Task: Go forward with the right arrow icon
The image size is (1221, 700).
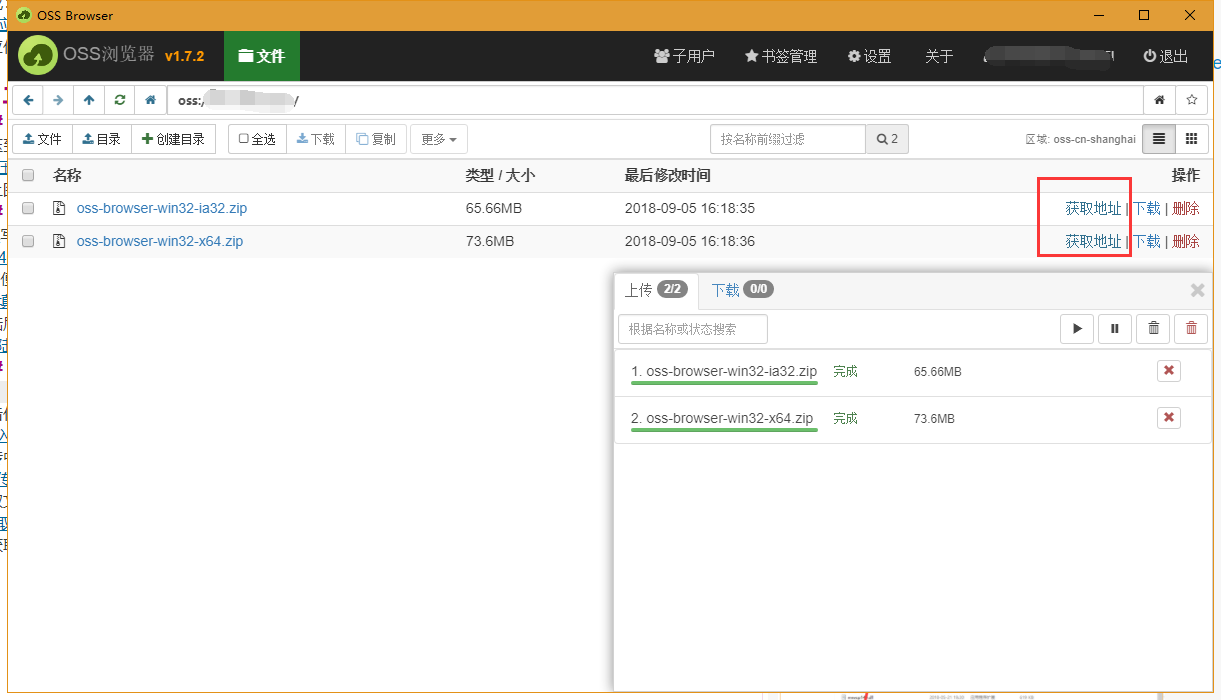Action: [58, 100]
